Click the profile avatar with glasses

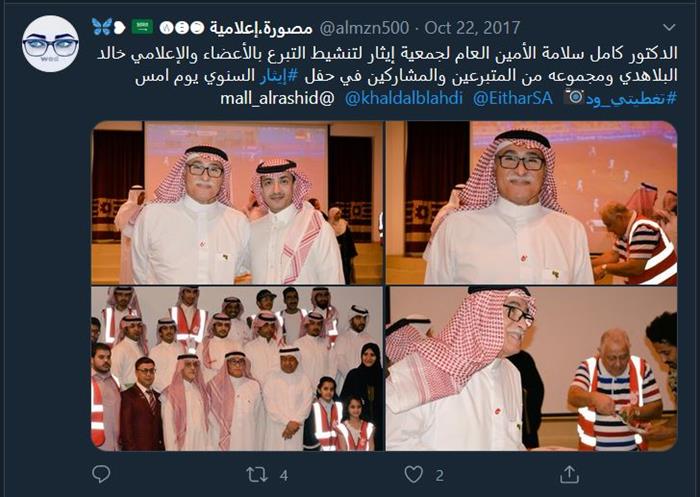click(50, 44)
